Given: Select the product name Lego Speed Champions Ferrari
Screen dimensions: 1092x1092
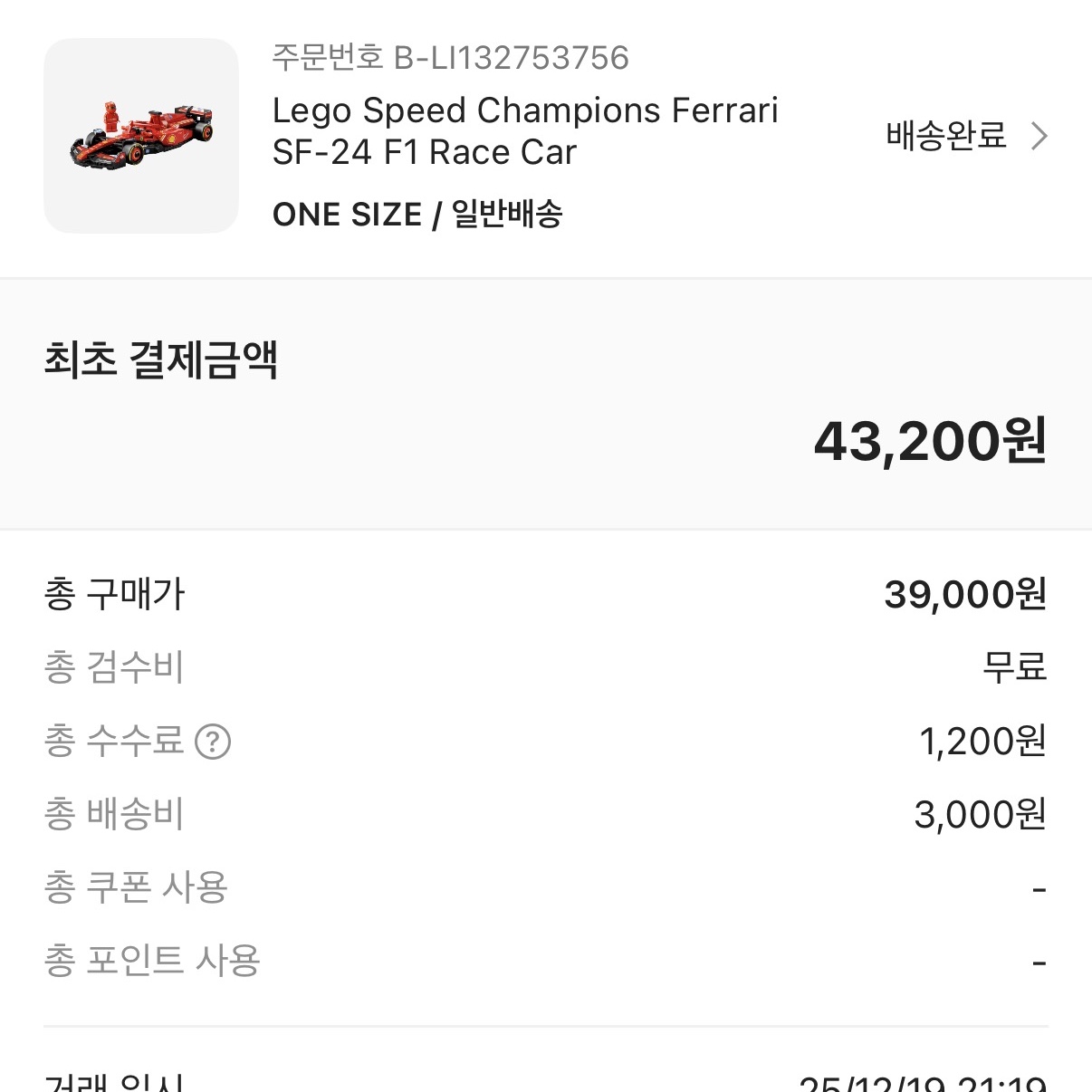Looking at the screenshot, I should pyautogui.click(x=525, y=130).
